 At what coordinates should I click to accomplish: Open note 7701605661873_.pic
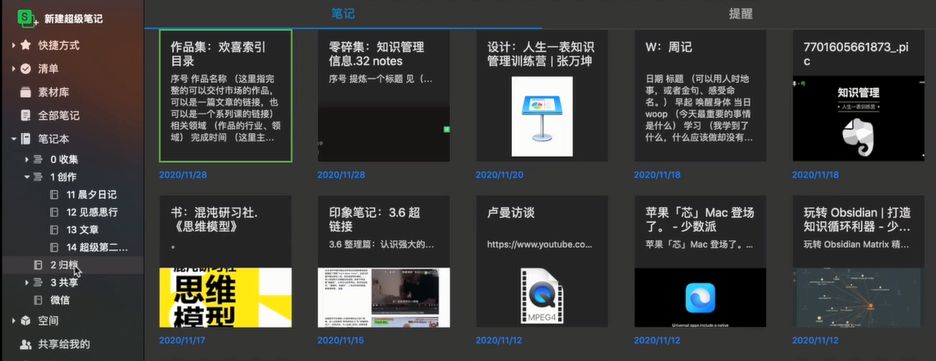[858, 95]
